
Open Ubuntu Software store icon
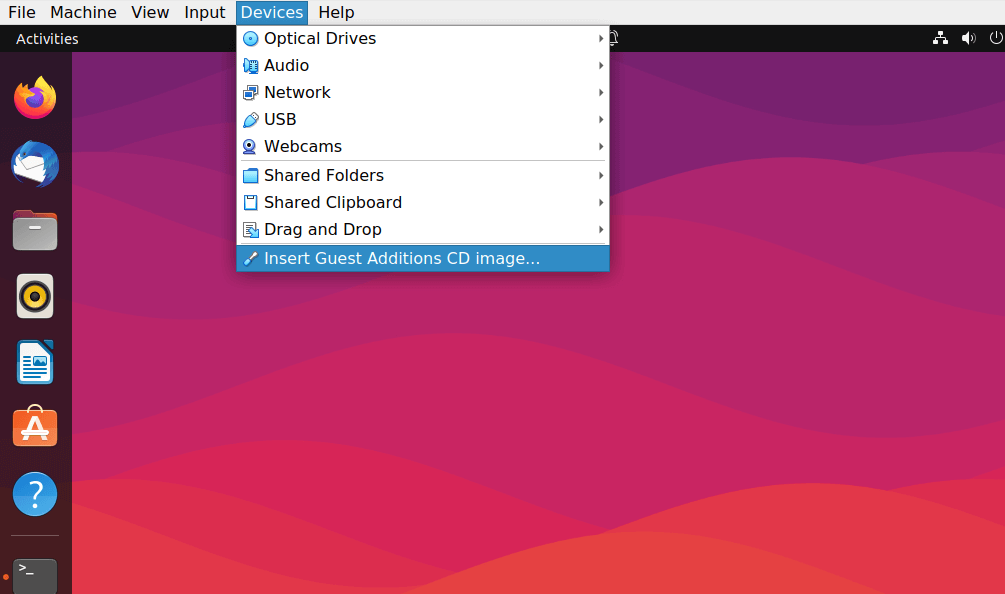pos(35,428)
